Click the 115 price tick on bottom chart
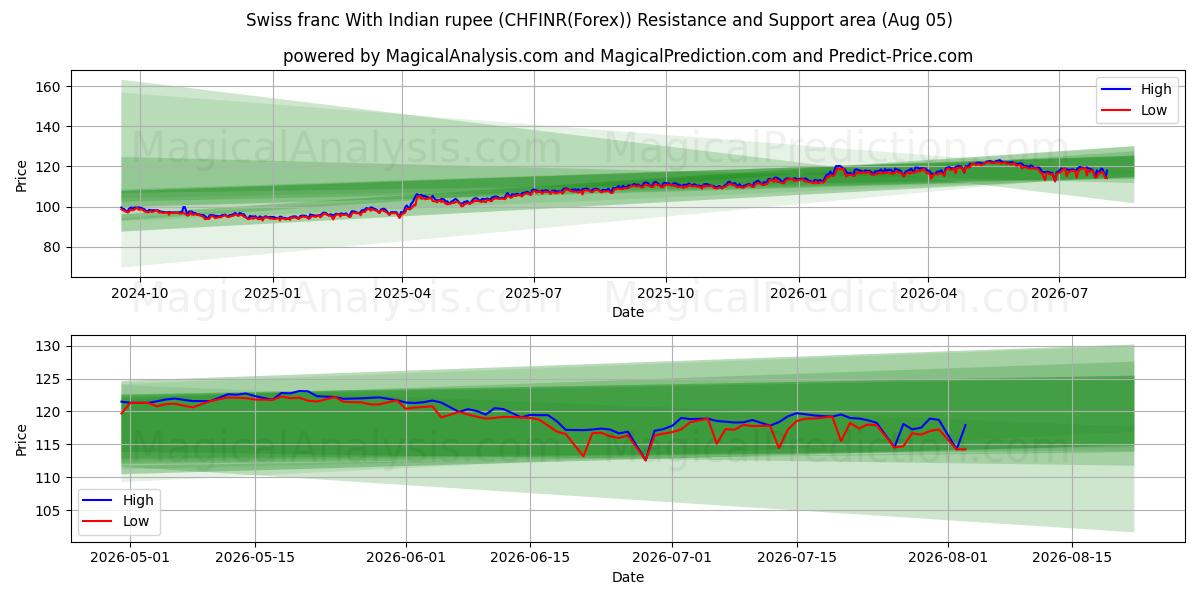The height and width of the screenshot is (600, 1200). [50, 445]
